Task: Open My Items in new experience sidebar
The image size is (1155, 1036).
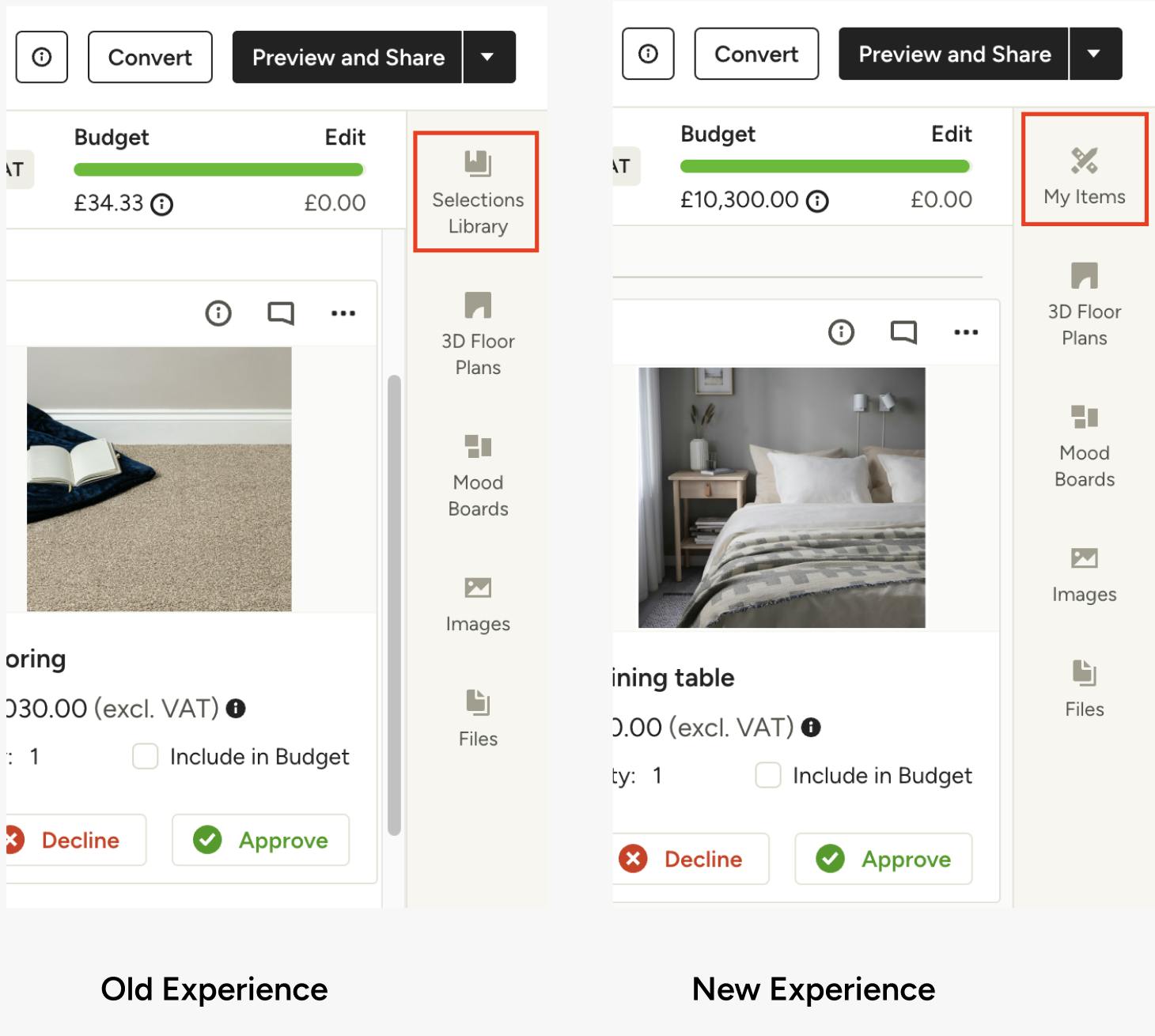Action: (1084, 170)
